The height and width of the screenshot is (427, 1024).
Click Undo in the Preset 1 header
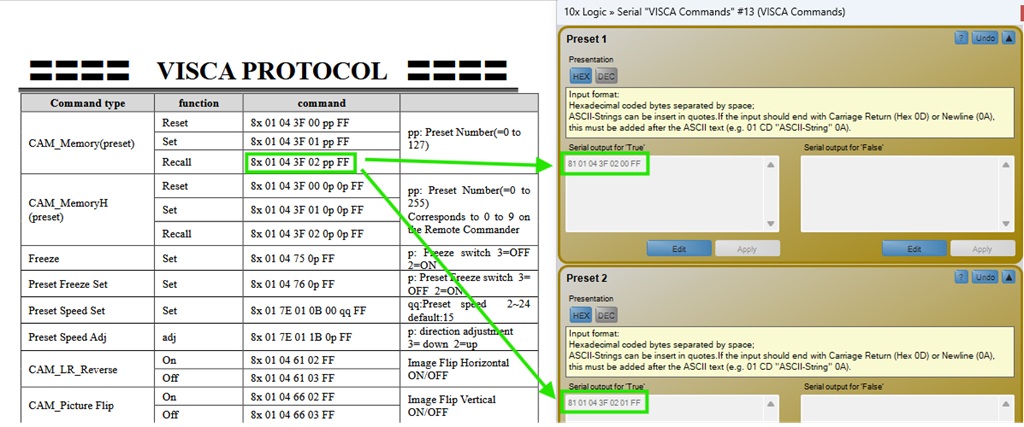pyautogui.click(x=985, y=38)
